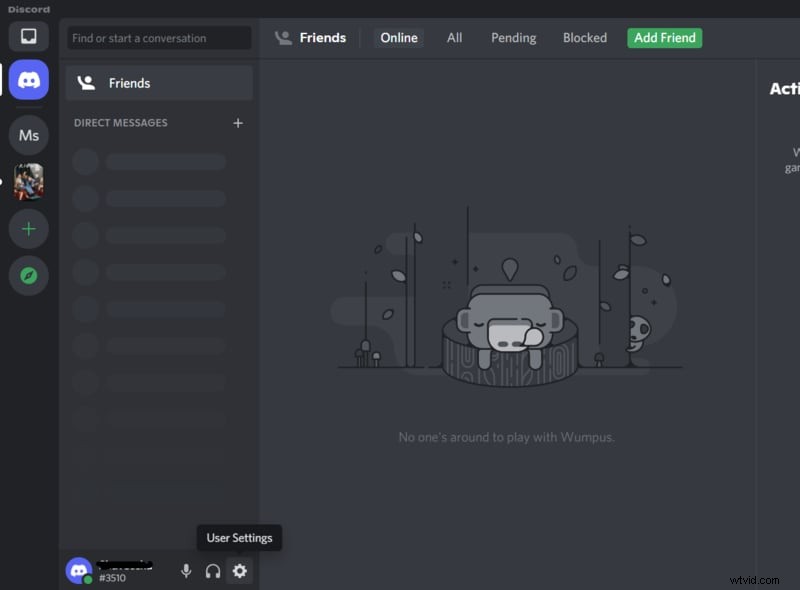800x590 pixels.
Task: Click the Add a Server plus icon
Action: [28, 229]
